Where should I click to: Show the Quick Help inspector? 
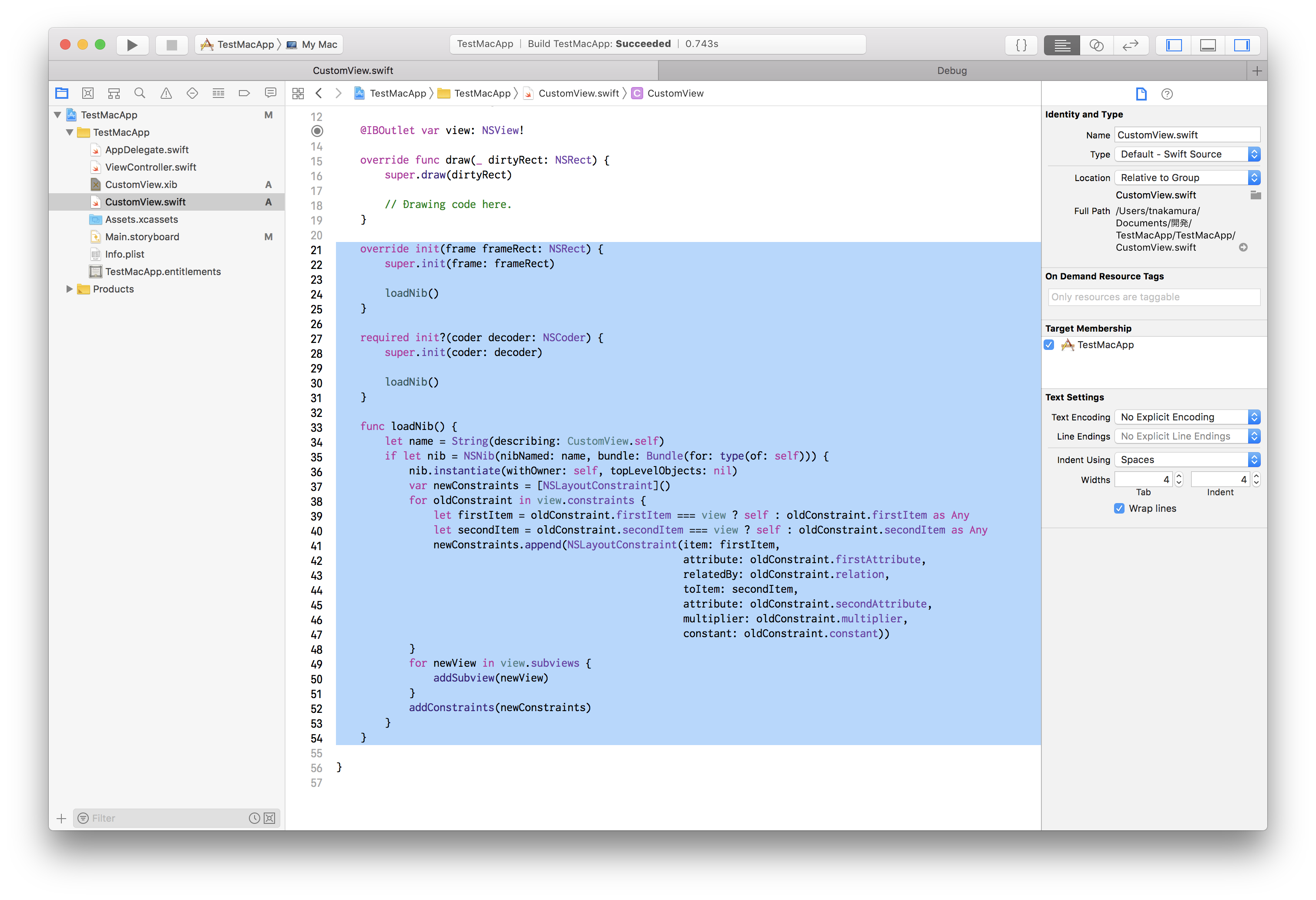click(x=1166, y=94)
